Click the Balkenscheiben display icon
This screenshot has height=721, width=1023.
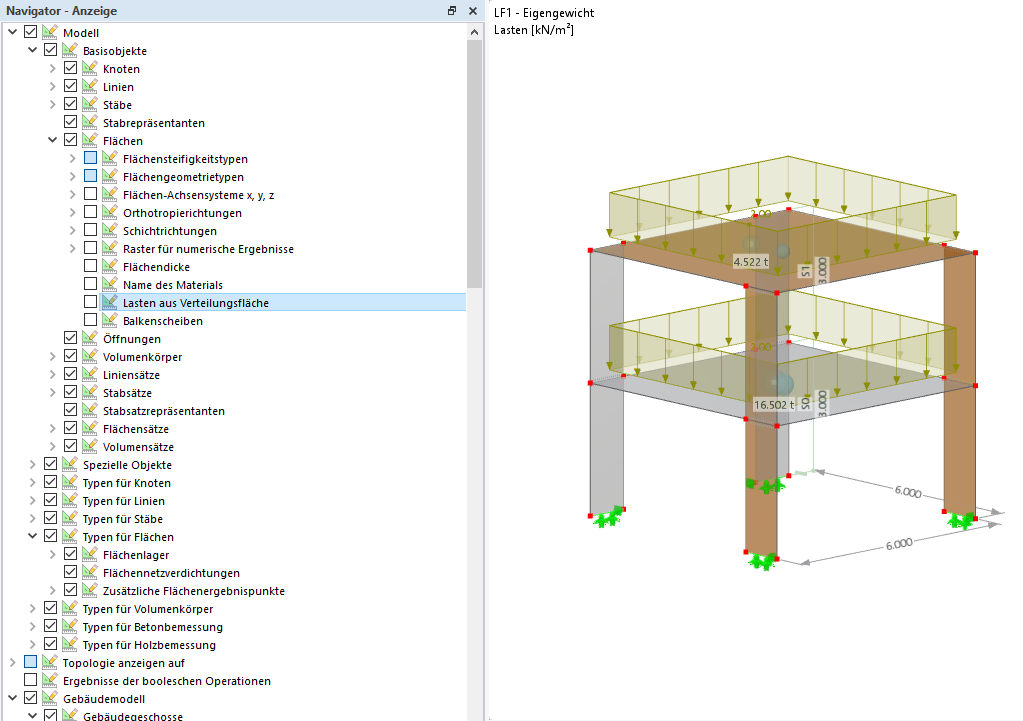click(110, 320)
